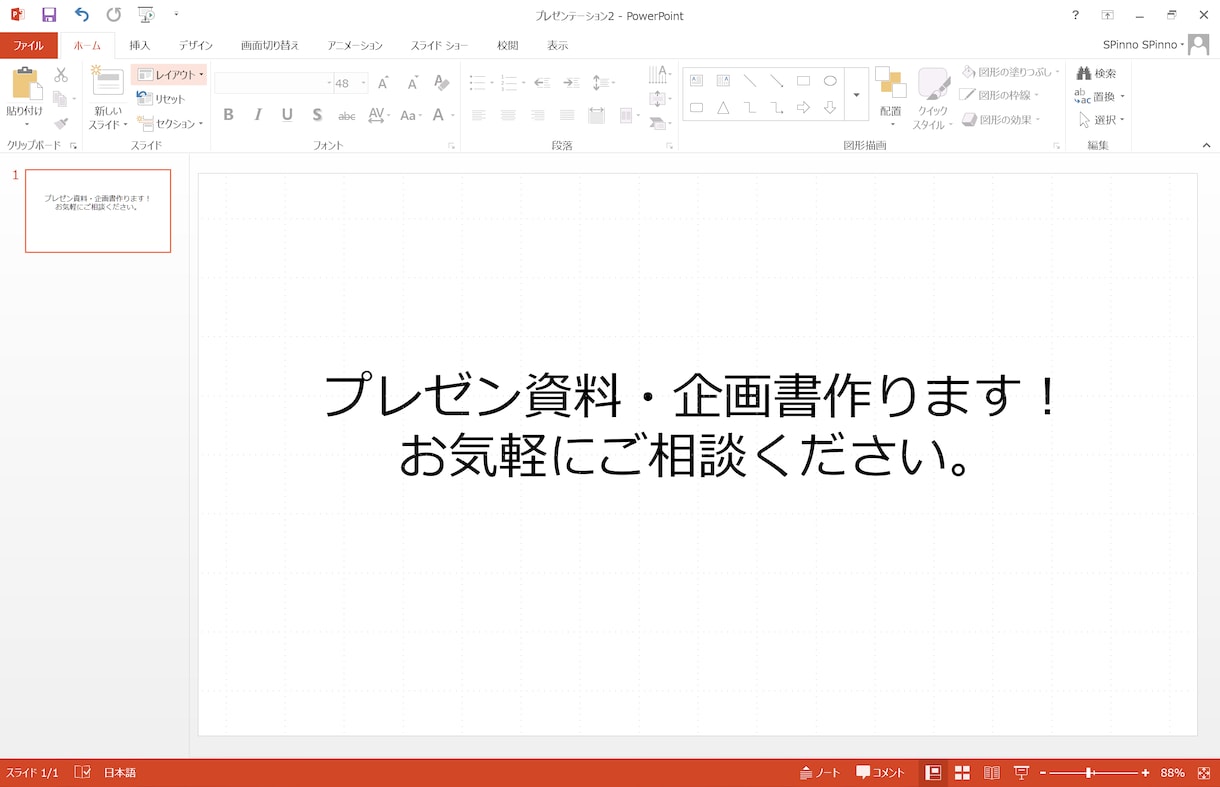Click the Redo icon in quick access toolbar
Screen dimensions: 1220x787
click(113, 15)
